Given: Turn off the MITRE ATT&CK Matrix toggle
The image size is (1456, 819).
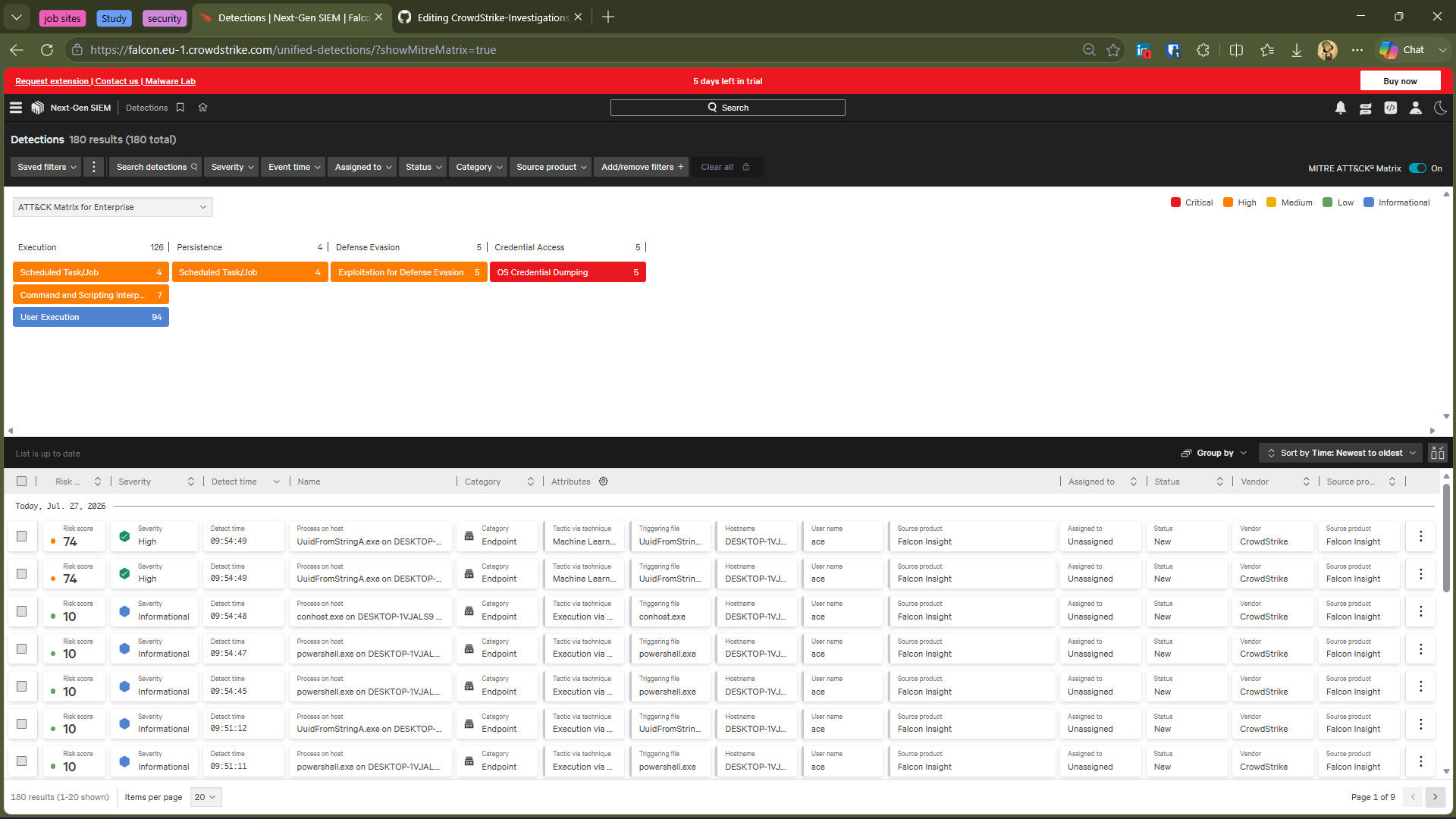Looking at the screenshot, I should 1418,168.
